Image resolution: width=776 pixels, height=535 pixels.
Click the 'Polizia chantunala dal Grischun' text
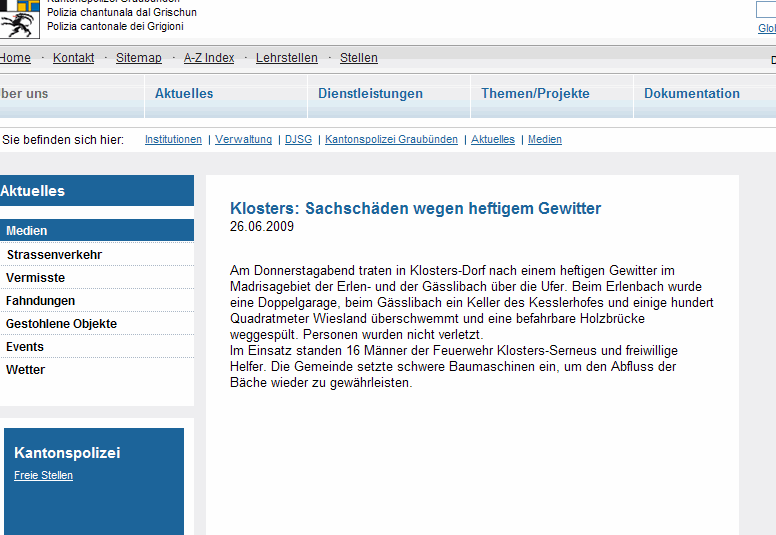122,12
